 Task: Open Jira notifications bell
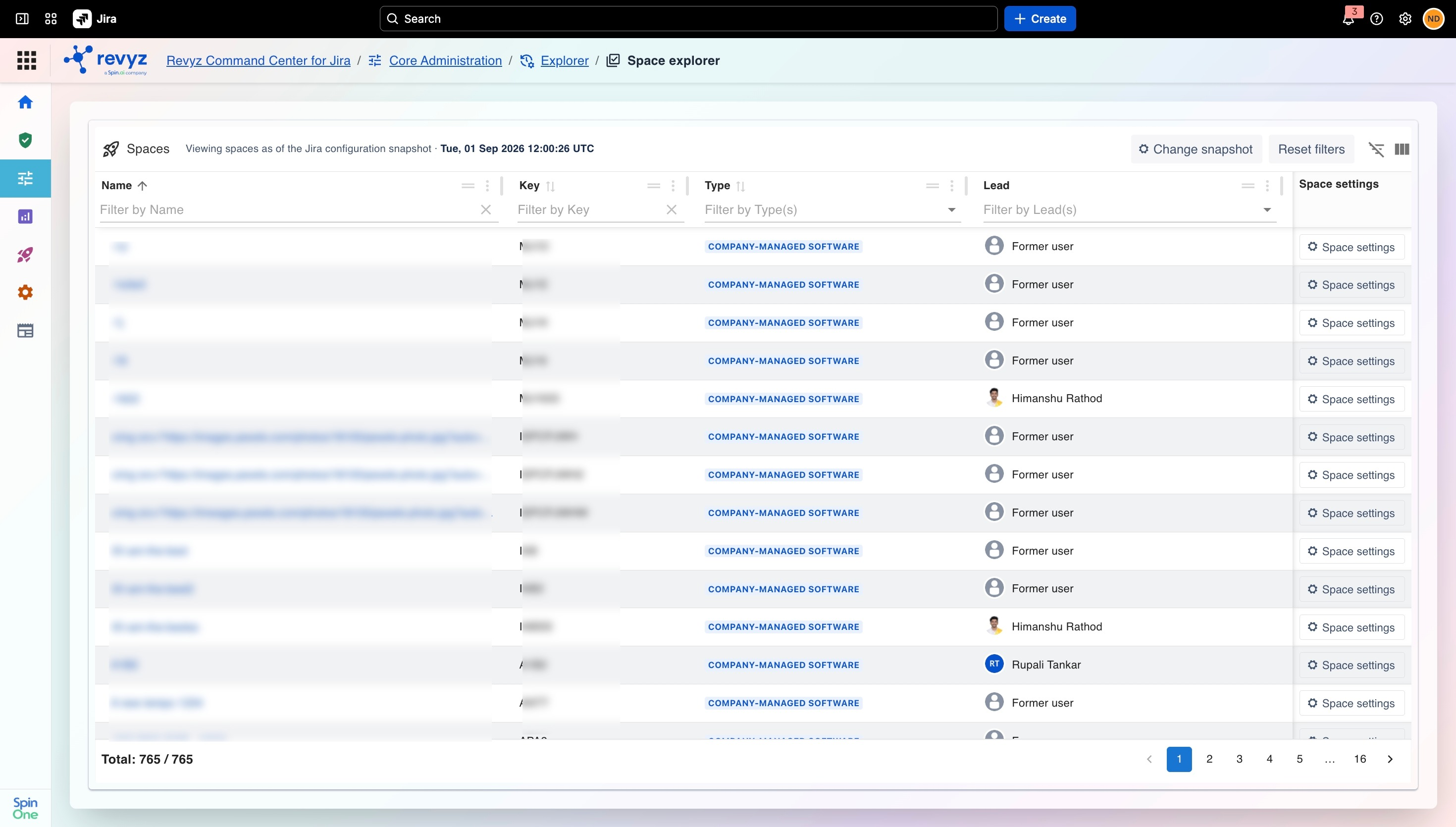(1349, 19)
